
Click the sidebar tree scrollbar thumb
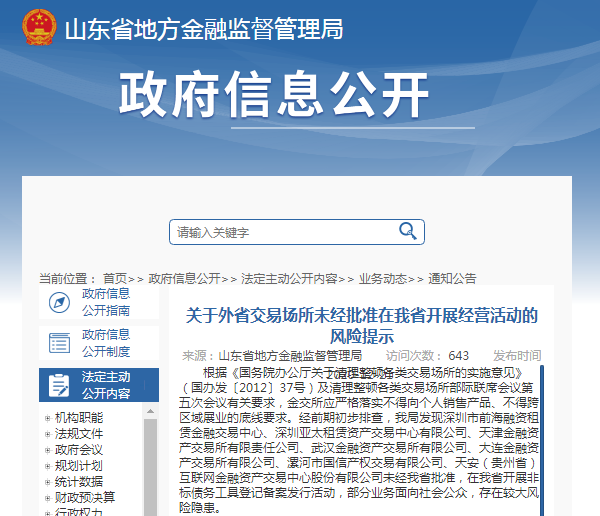tap(150, 467)
